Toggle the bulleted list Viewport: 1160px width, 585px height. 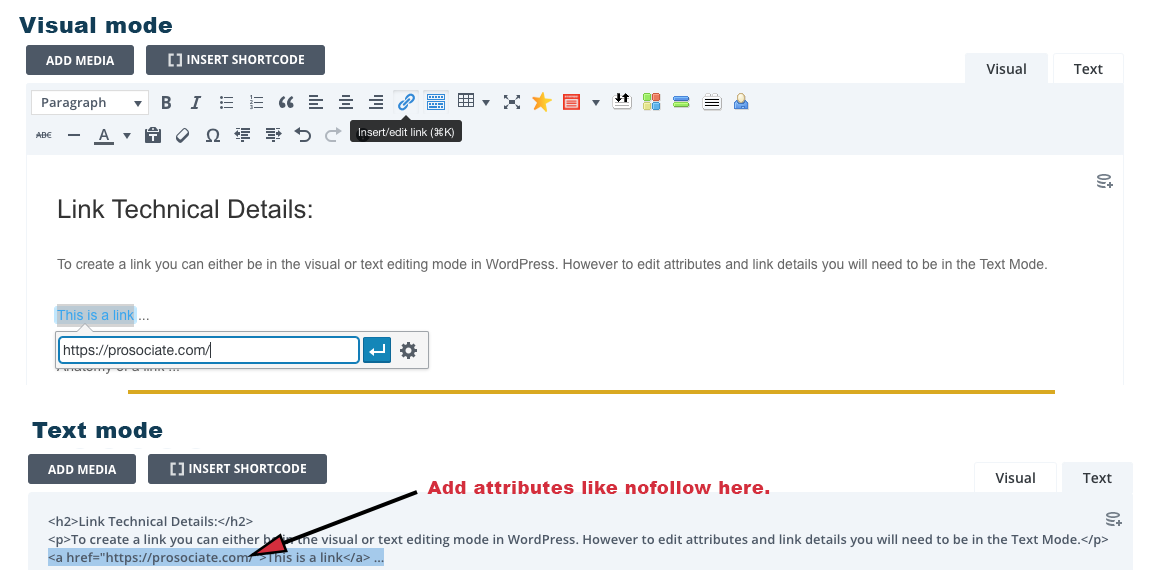pos(227,102)
